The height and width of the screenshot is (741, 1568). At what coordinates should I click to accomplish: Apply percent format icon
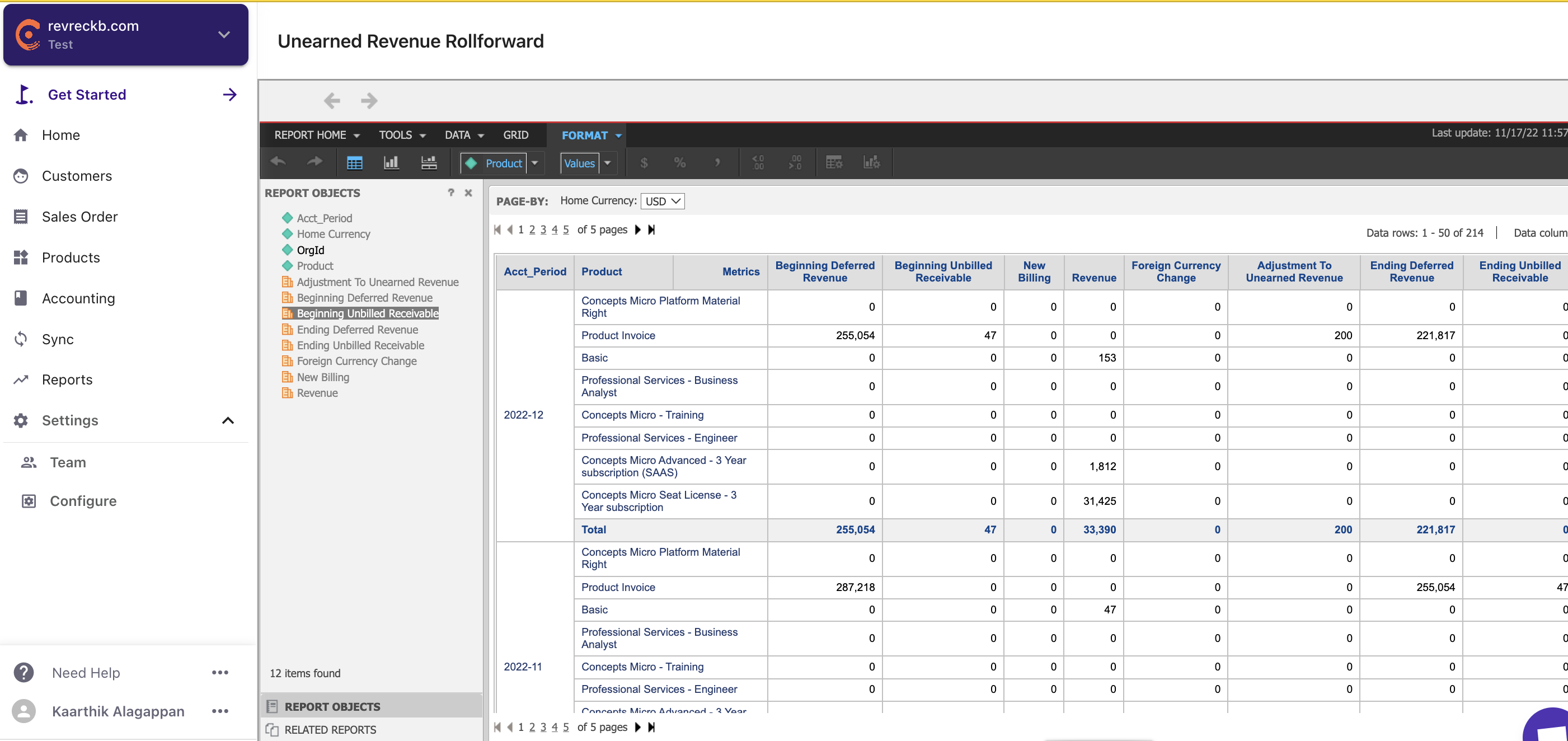[x=680, y=162]
